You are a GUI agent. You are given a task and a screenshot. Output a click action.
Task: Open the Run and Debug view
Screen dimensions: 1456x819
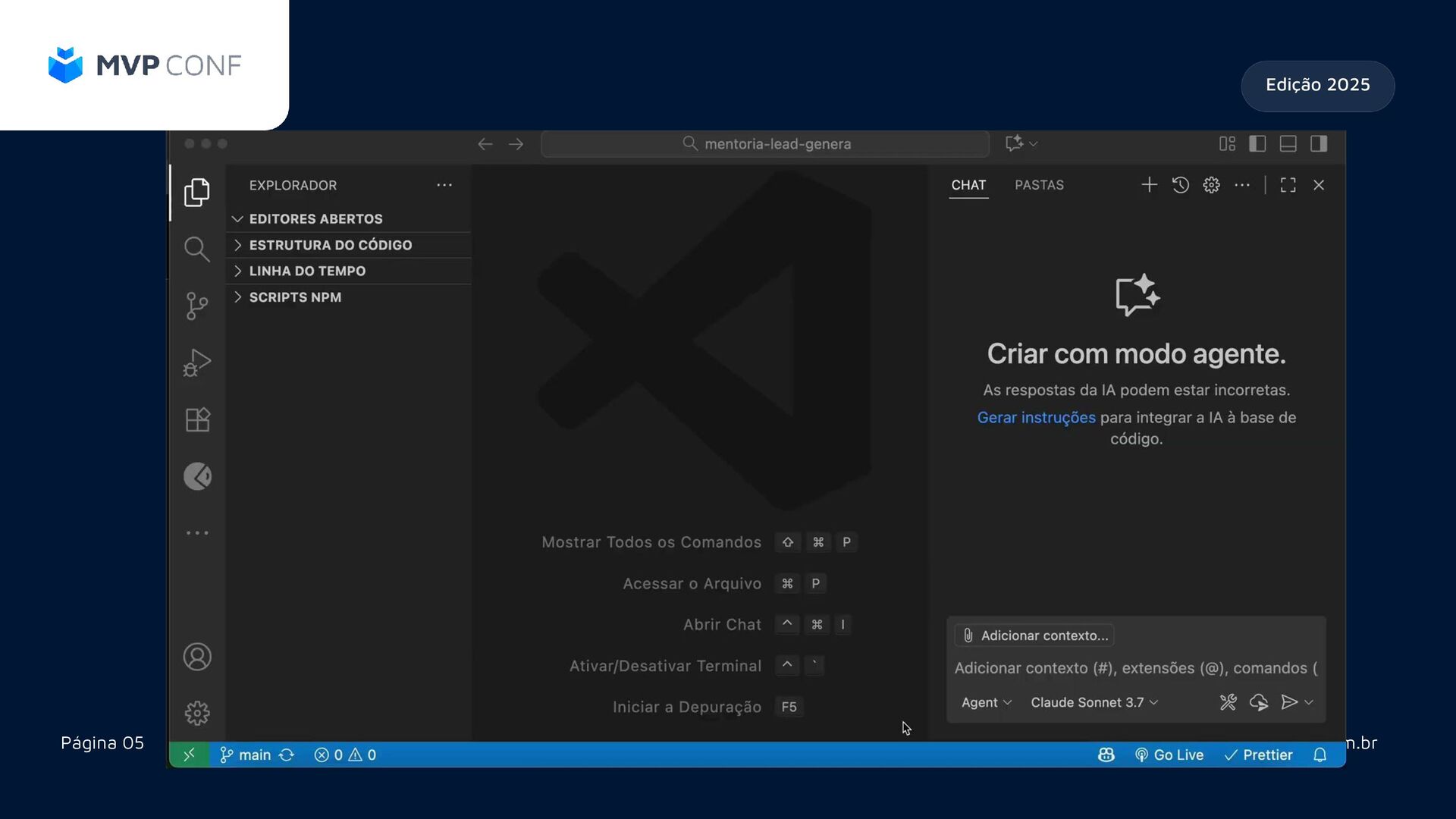tap(196, 362)
